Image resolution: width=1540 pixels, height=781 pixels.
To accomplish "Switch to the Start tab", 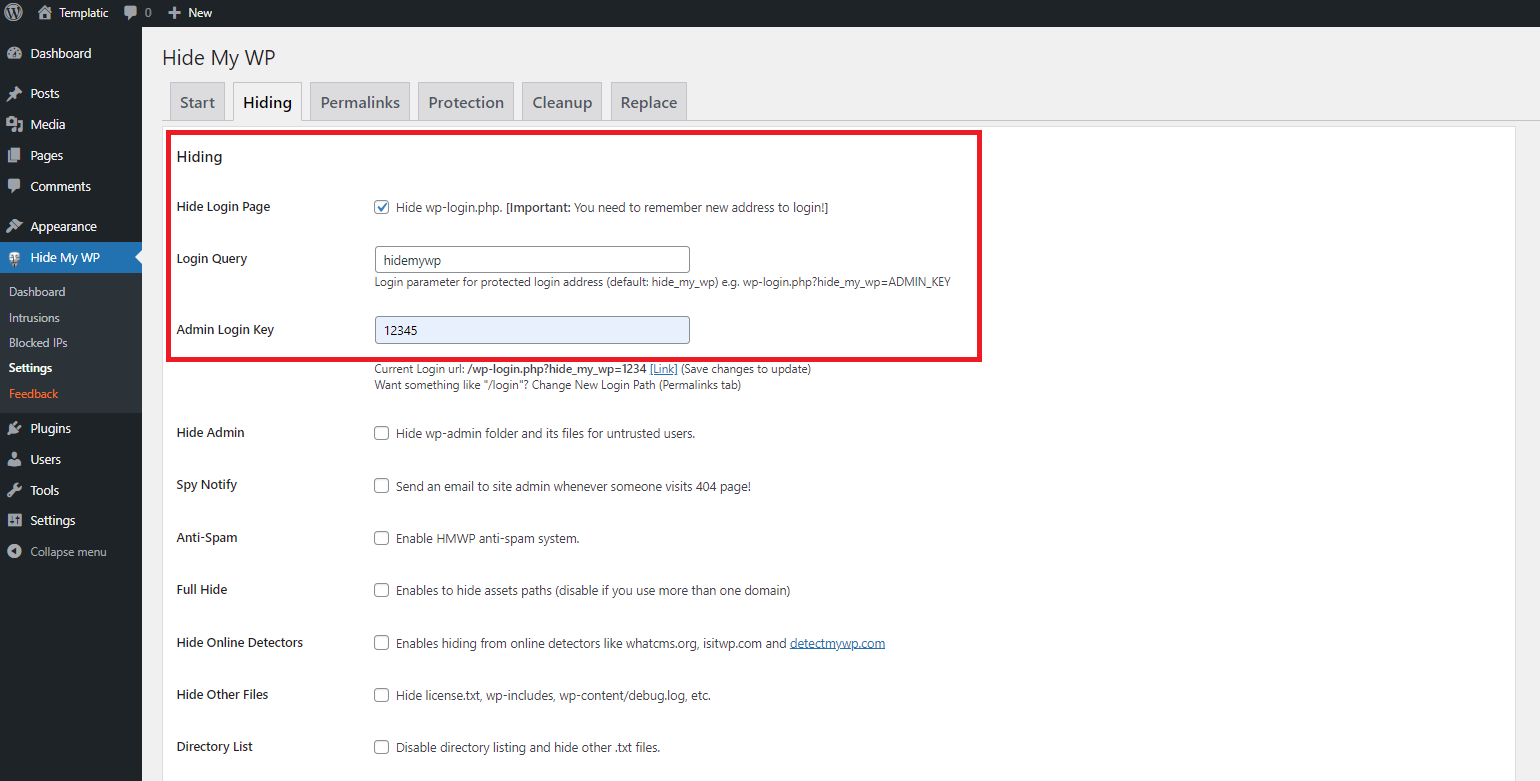I will pos(197,102).
